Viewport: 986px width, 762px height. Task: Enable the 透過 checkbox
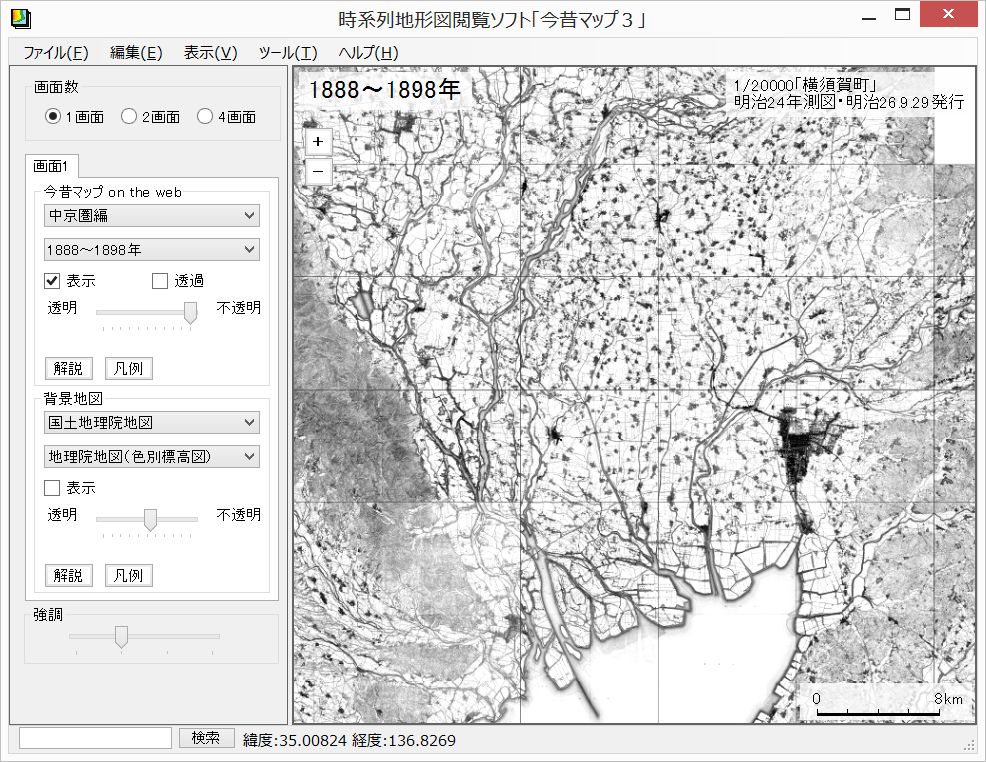coord(160,281)
